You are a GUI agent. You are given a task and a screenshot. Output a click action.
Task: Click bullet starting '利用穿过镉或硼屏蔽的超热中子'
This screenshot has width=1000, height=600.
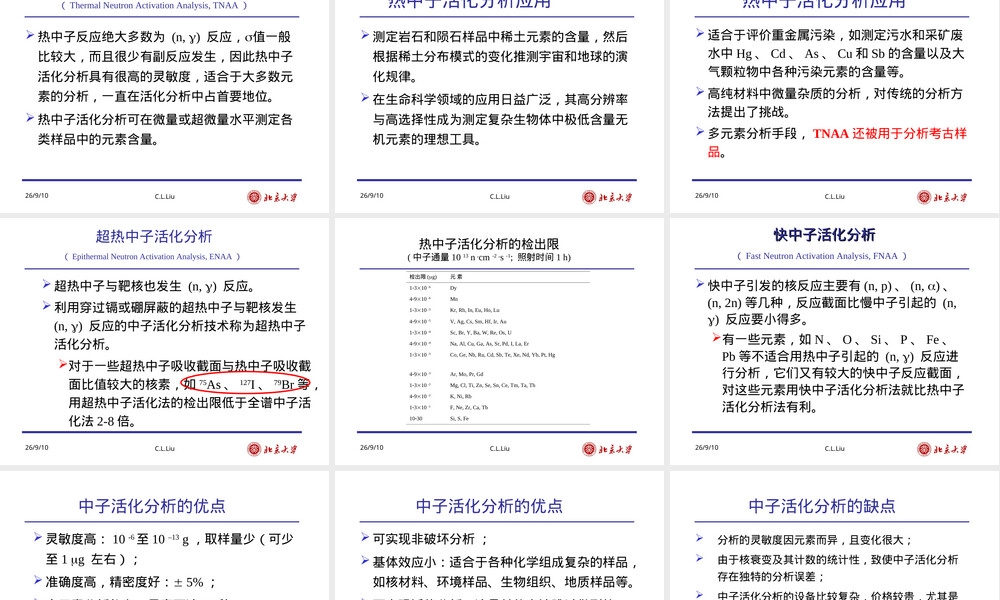point(179,326)
